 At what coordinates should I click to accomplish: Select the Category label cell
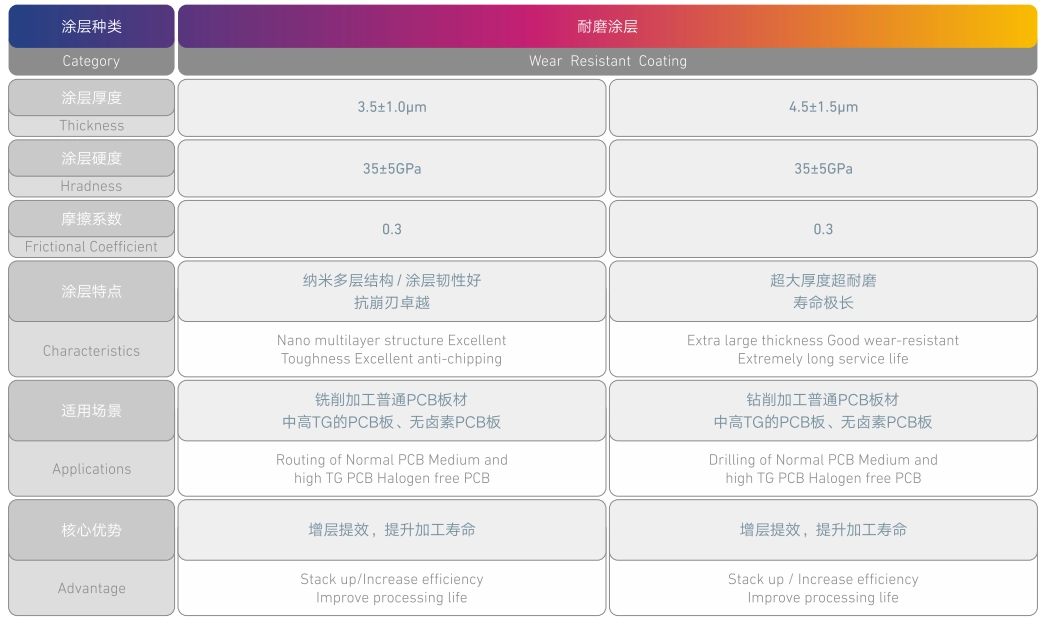pyautogui.click(x=91, y=61)
